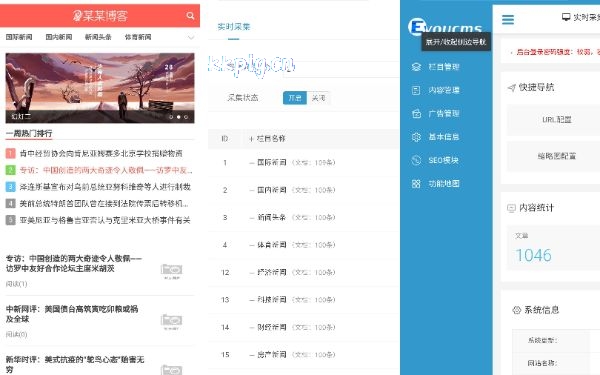The width and height of the screenshot is (600, 375).
Task: Open 广告管理 in the admin menu
Action: point(444,114)
